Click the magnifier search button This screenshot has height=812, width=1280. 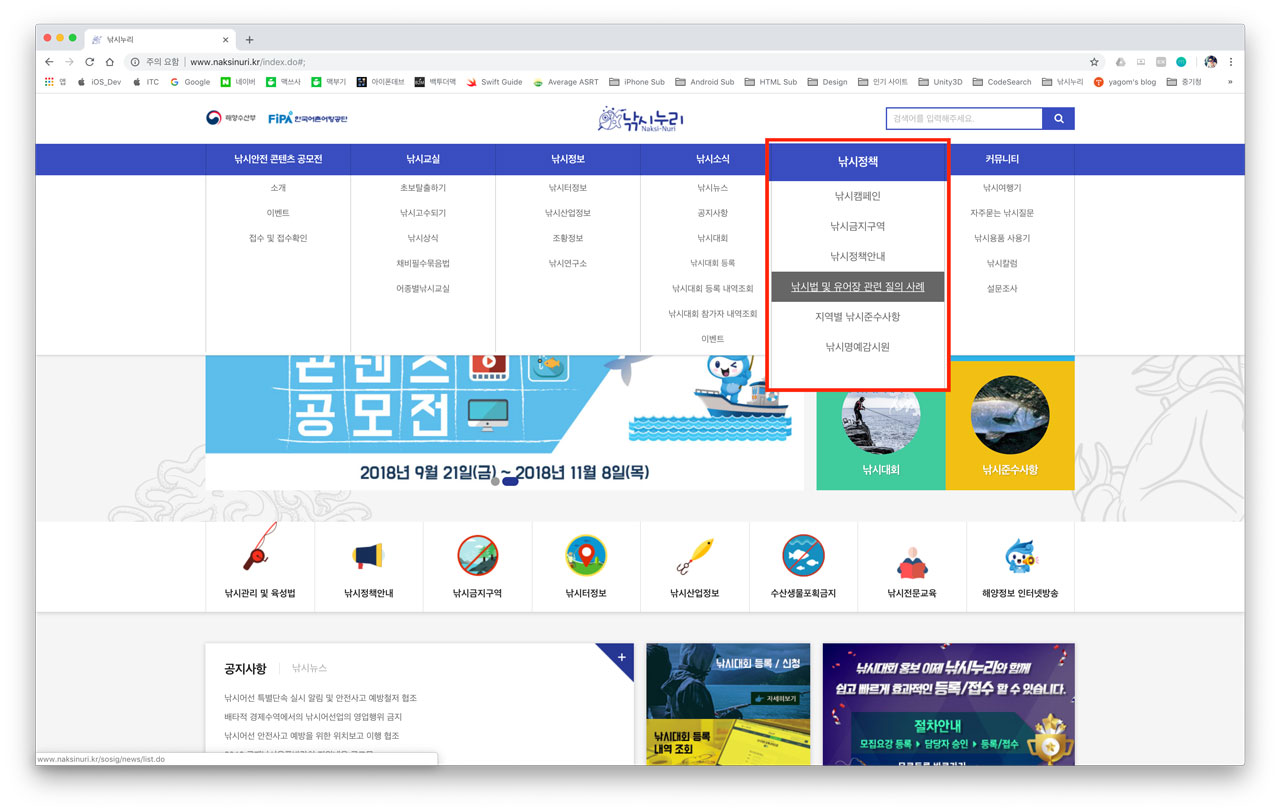tap(1058, 119)
